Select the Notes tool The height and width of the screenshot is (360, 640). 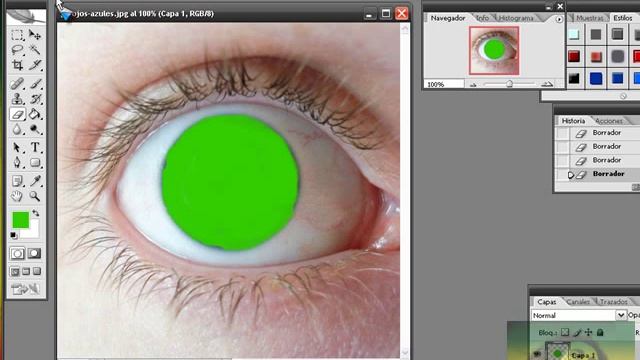(17, 180)
